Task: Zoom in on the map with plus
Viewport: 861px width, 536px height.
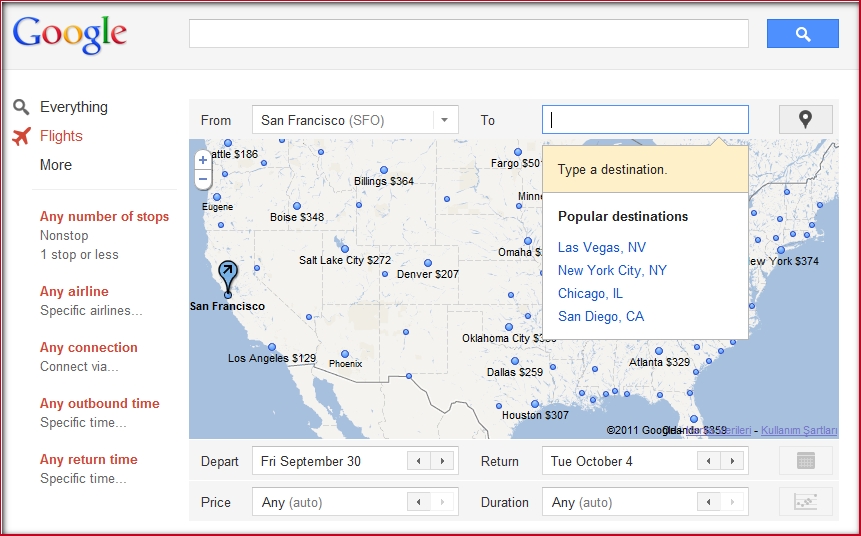Action: point(203,160)
